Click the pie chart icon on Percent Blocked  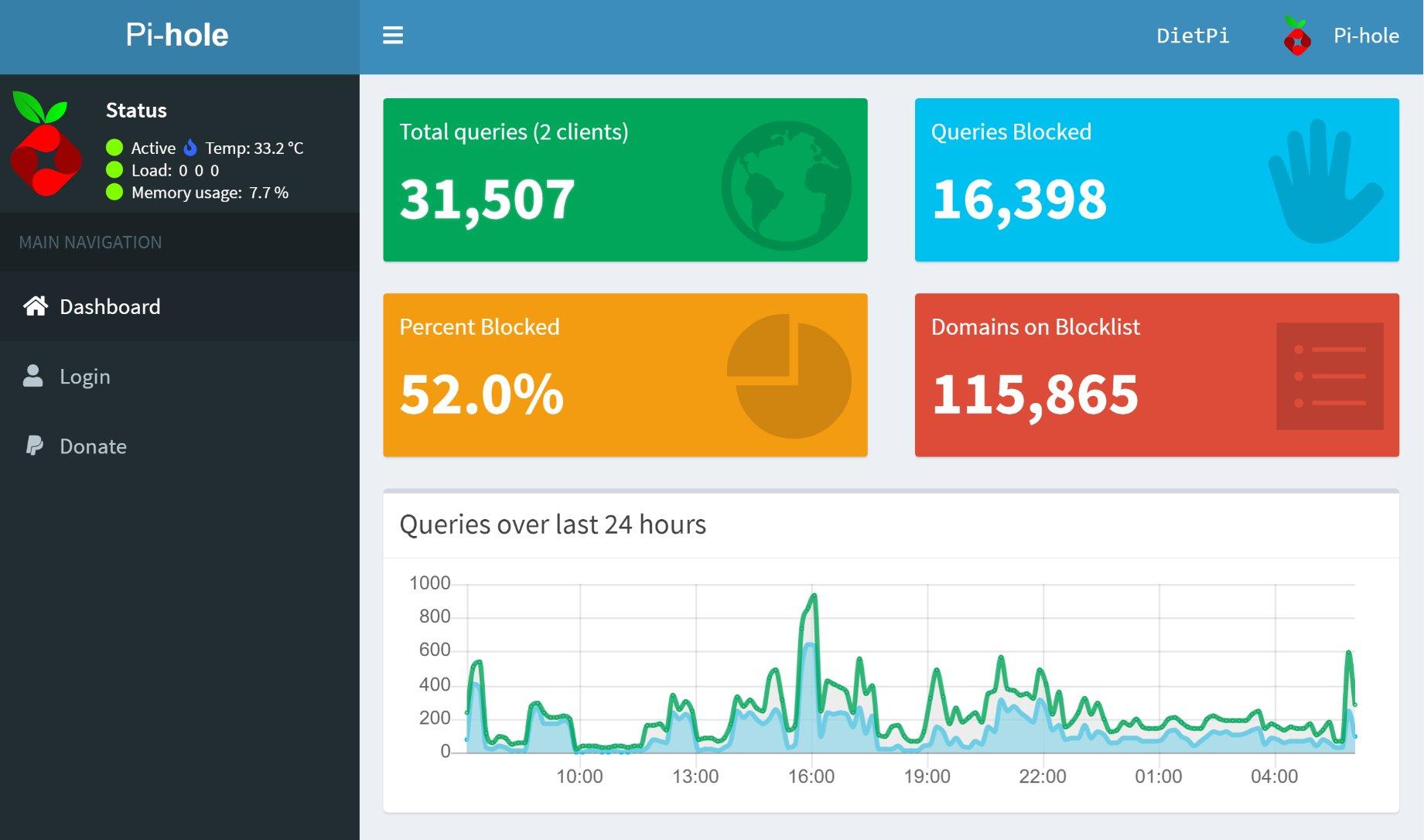788,376
